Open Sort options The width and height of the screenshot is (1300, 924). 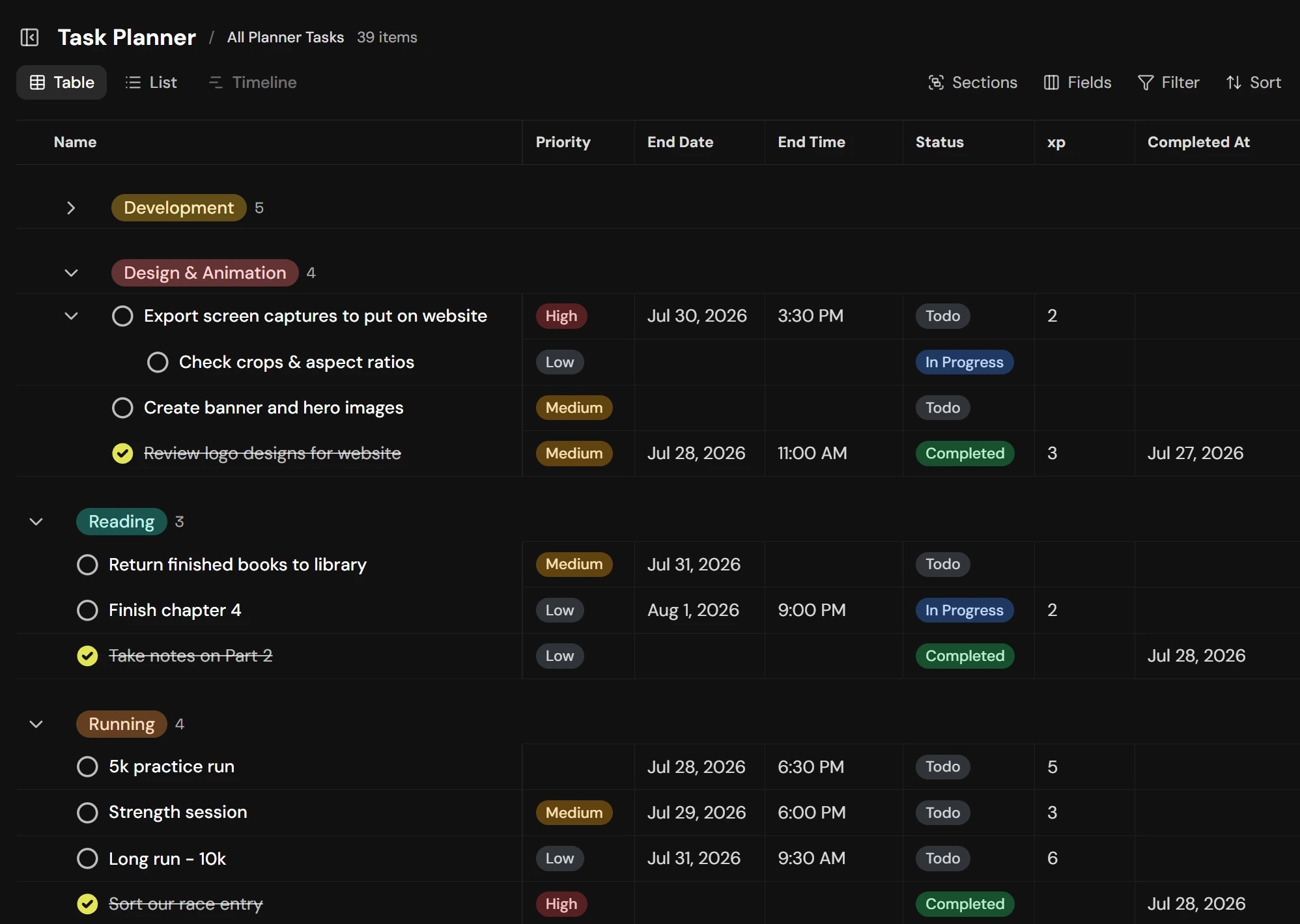(1254, 82)
